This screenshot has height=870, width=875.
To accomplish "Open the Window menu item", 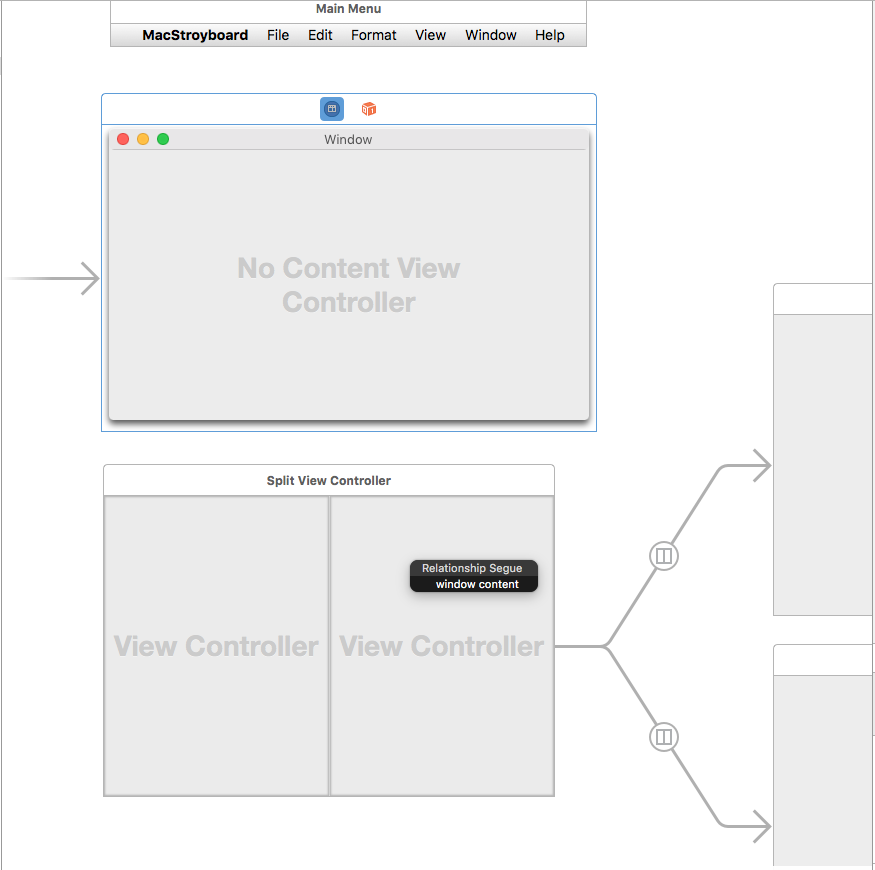I will (491, 35).
